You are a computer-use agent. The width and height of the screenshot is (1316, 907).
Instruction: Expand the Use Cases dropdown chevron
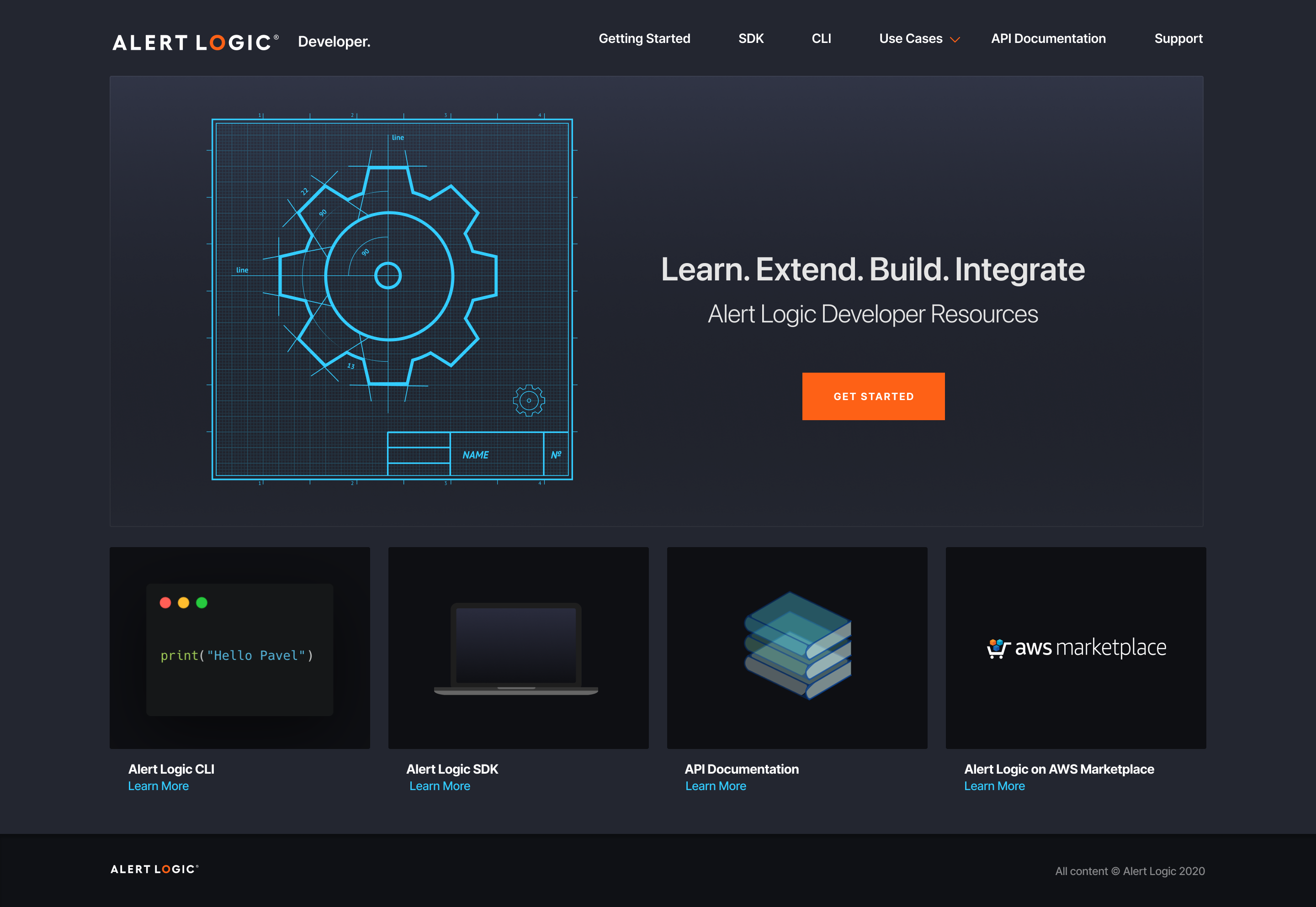pyautogui.click(x=955, y=40)
